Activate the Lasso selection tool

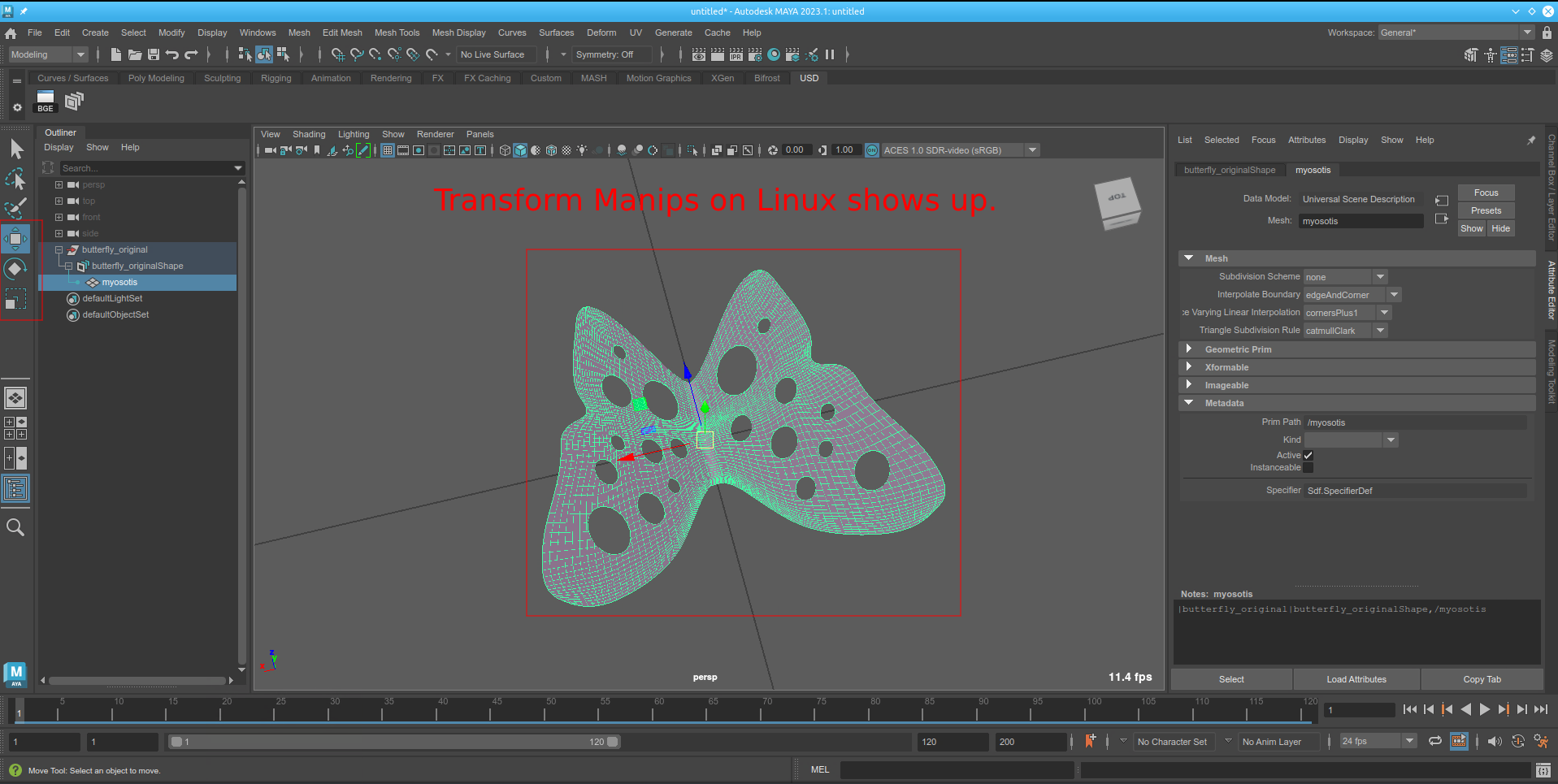pos(15,178)
